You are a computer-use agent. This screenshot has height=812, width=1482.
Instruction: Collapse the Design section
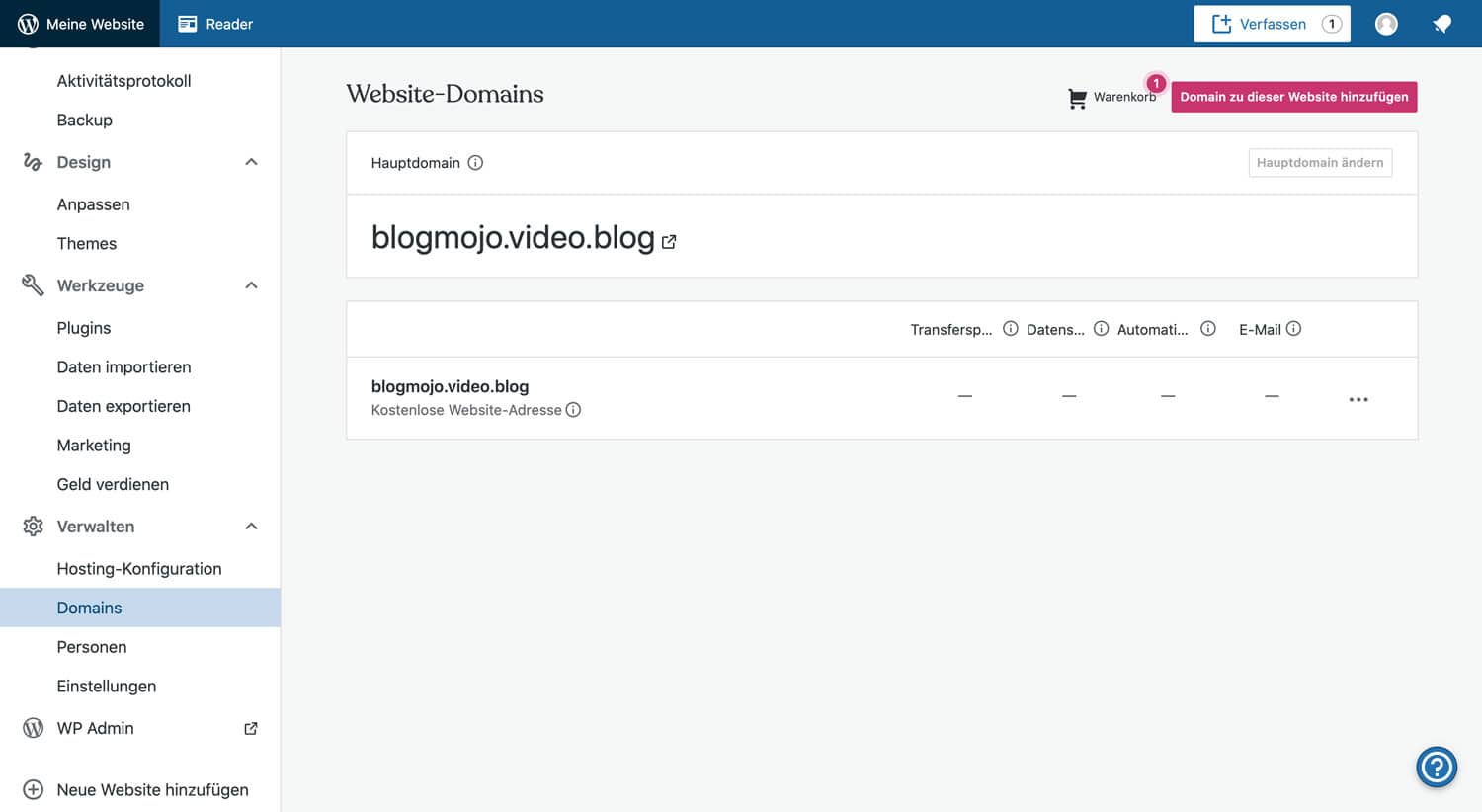click(251, 161)
